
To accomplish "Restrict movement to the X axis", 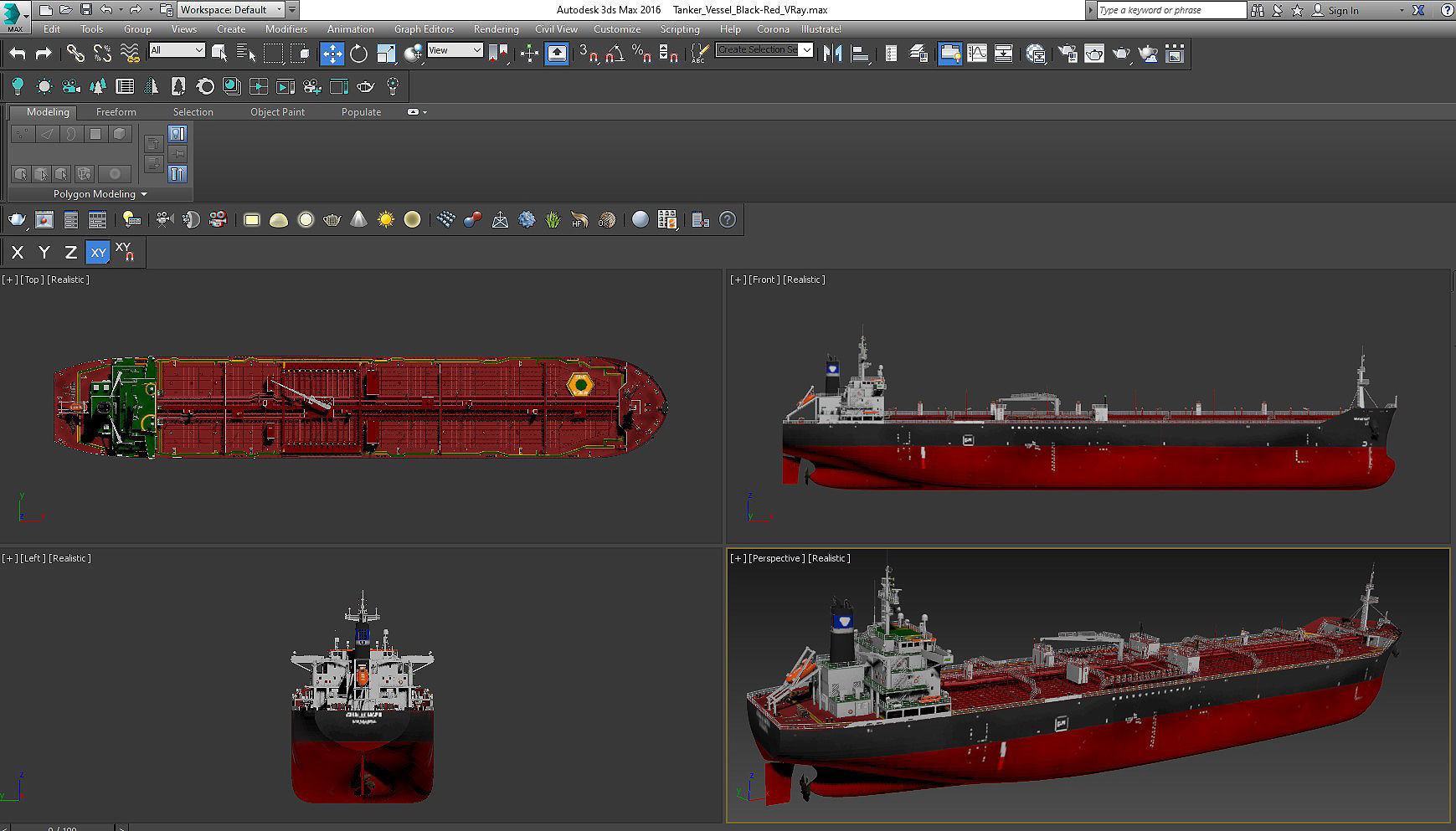I will [18, 252].
